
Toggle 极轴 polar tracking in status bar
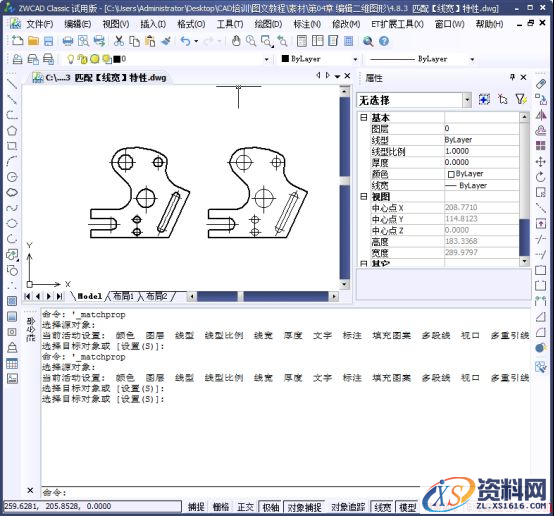coord(271,508)
